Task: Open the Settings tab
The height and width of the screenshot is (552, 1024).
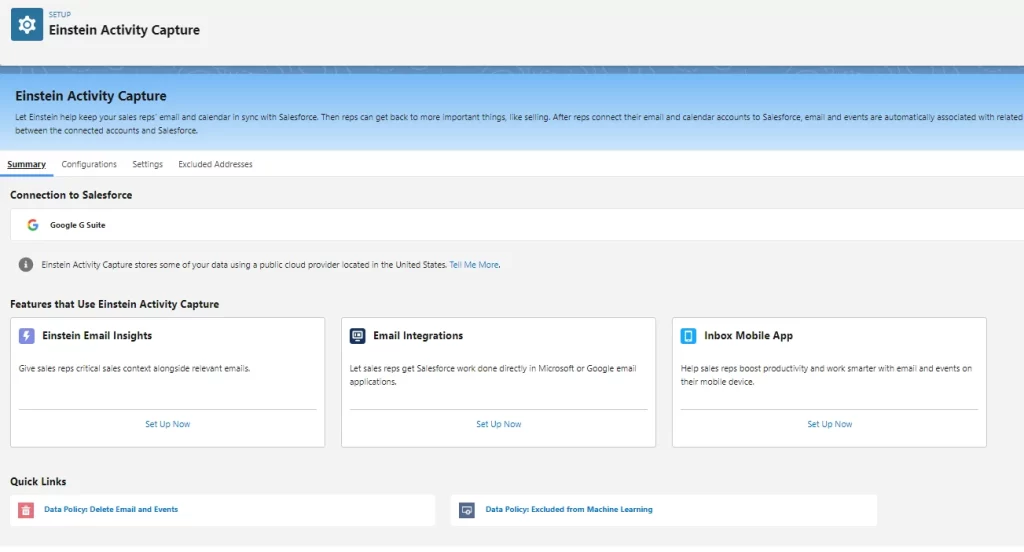Action: point(147,164)
